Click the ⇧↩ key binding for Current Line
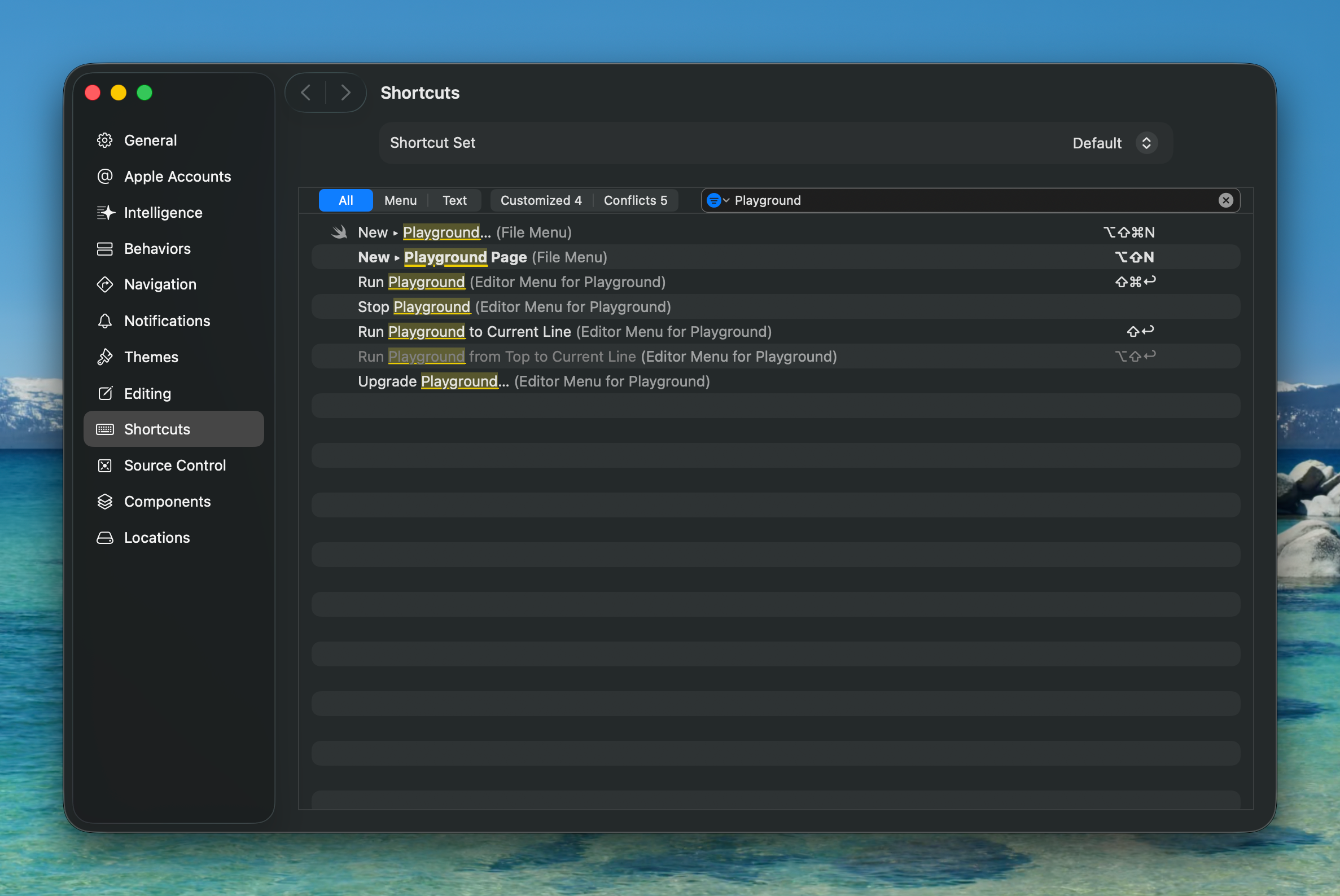The width and height of the screenshot is (1340, 896). [1141, 331]
